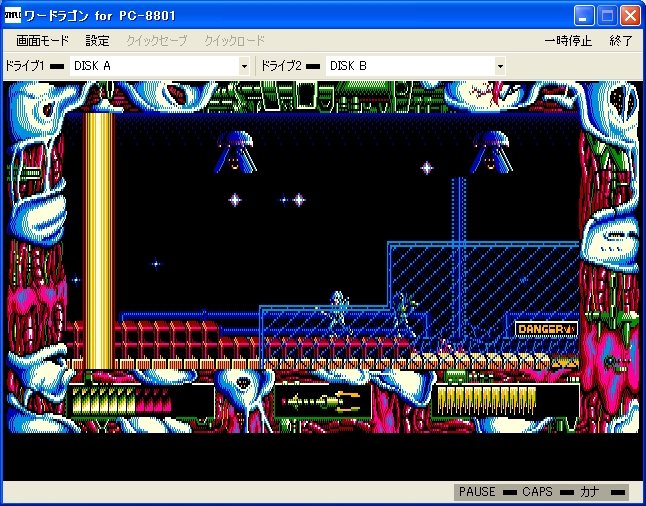Viewport: 646px width, 506px height.
Task: Select the greyed クイックセーブ menu item
Action: (157, 41)
